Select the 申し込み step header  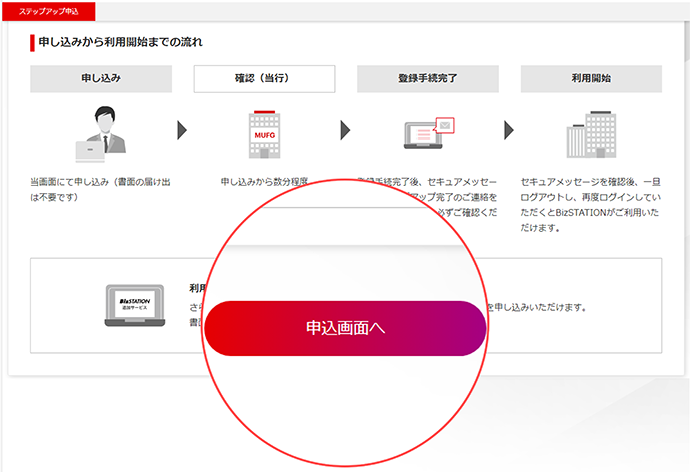tap(100, 79)
